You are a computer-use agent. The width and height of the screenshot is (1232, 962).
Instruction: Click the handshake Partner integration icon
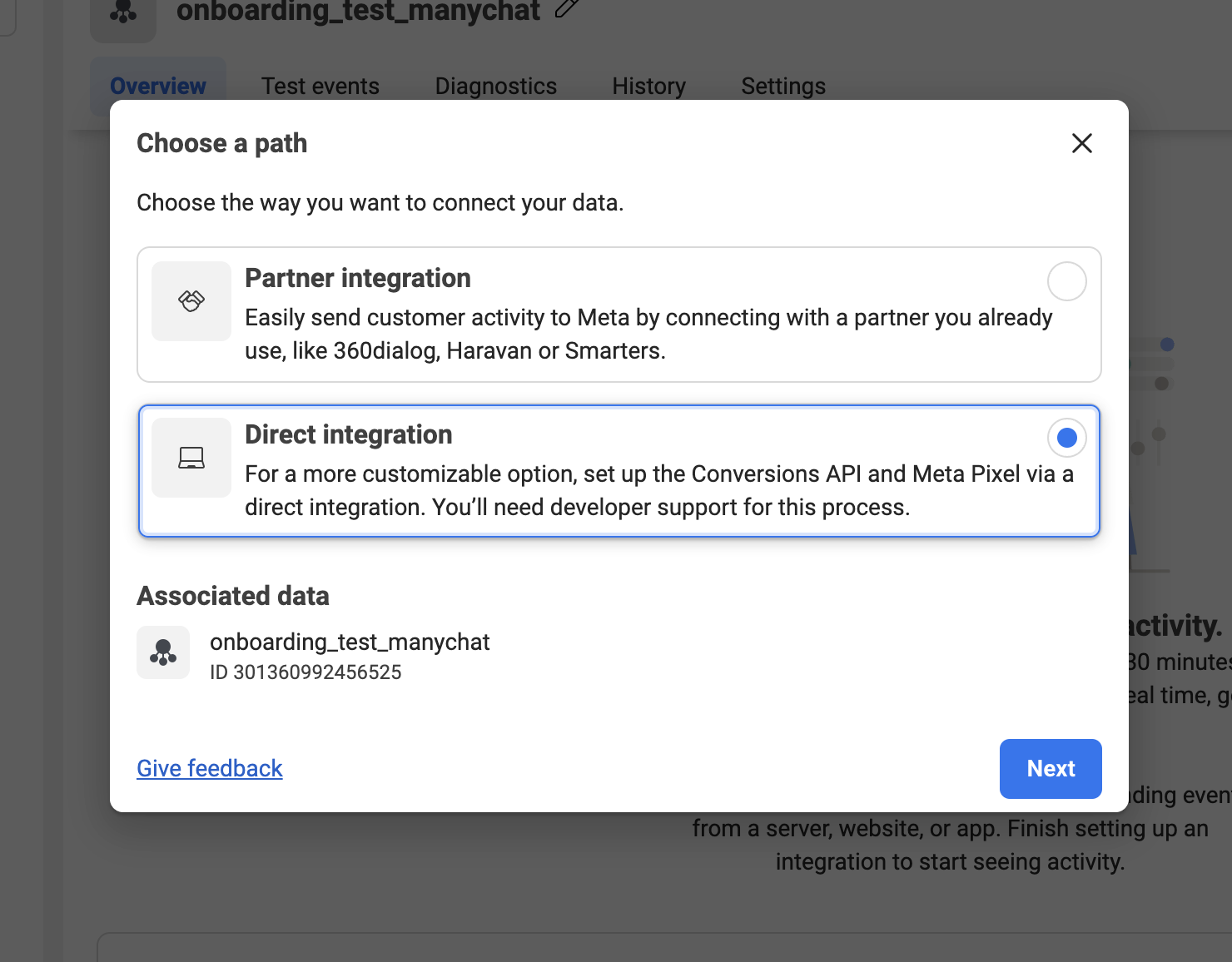[191, 301]
